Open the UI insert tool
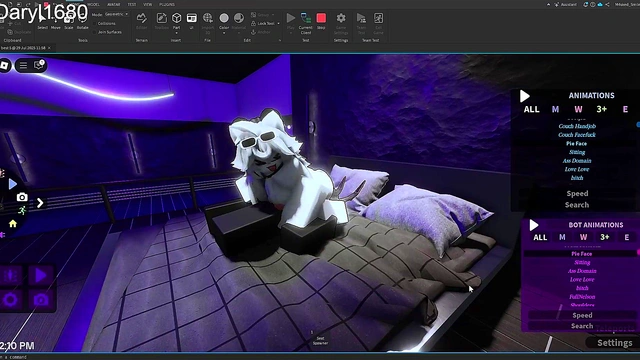Viewport: 640px width, 360px height. 191,21
